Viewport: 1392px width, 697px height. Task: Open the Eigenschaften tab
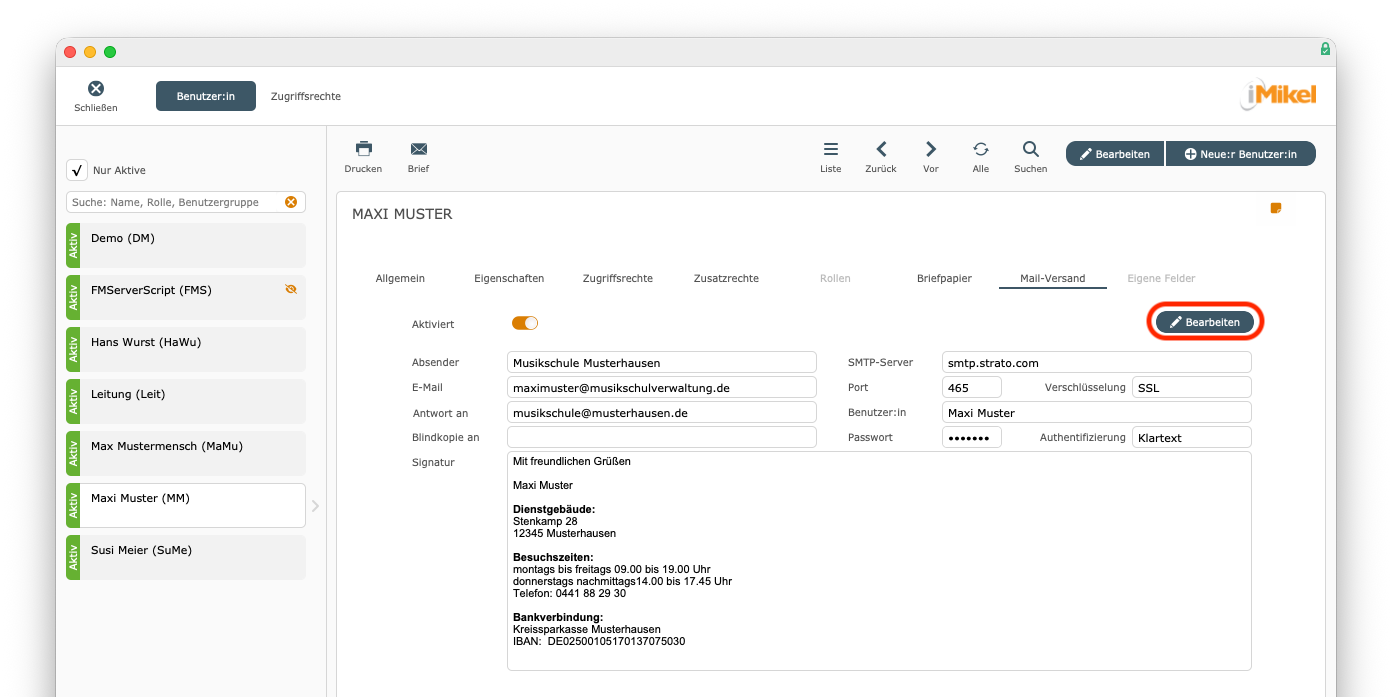[x=509, y=278]
